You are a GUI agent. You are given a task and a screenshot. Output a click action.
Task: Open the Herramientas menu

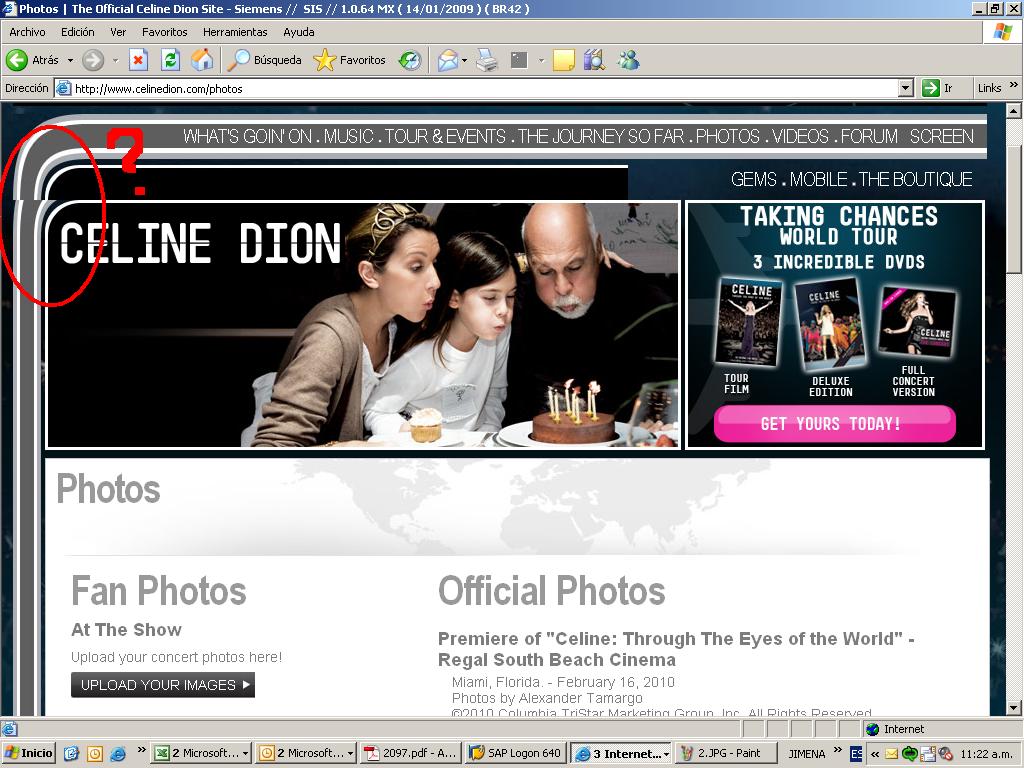tap(235, 31)
